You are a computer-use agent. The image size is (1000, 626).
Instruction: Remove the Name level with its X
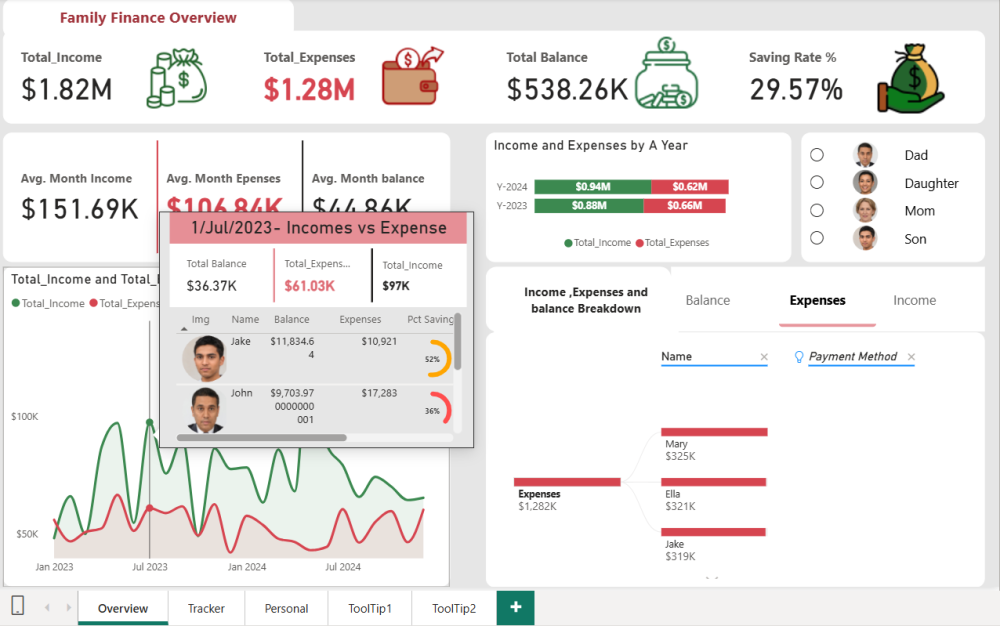(x=764, y=357)
